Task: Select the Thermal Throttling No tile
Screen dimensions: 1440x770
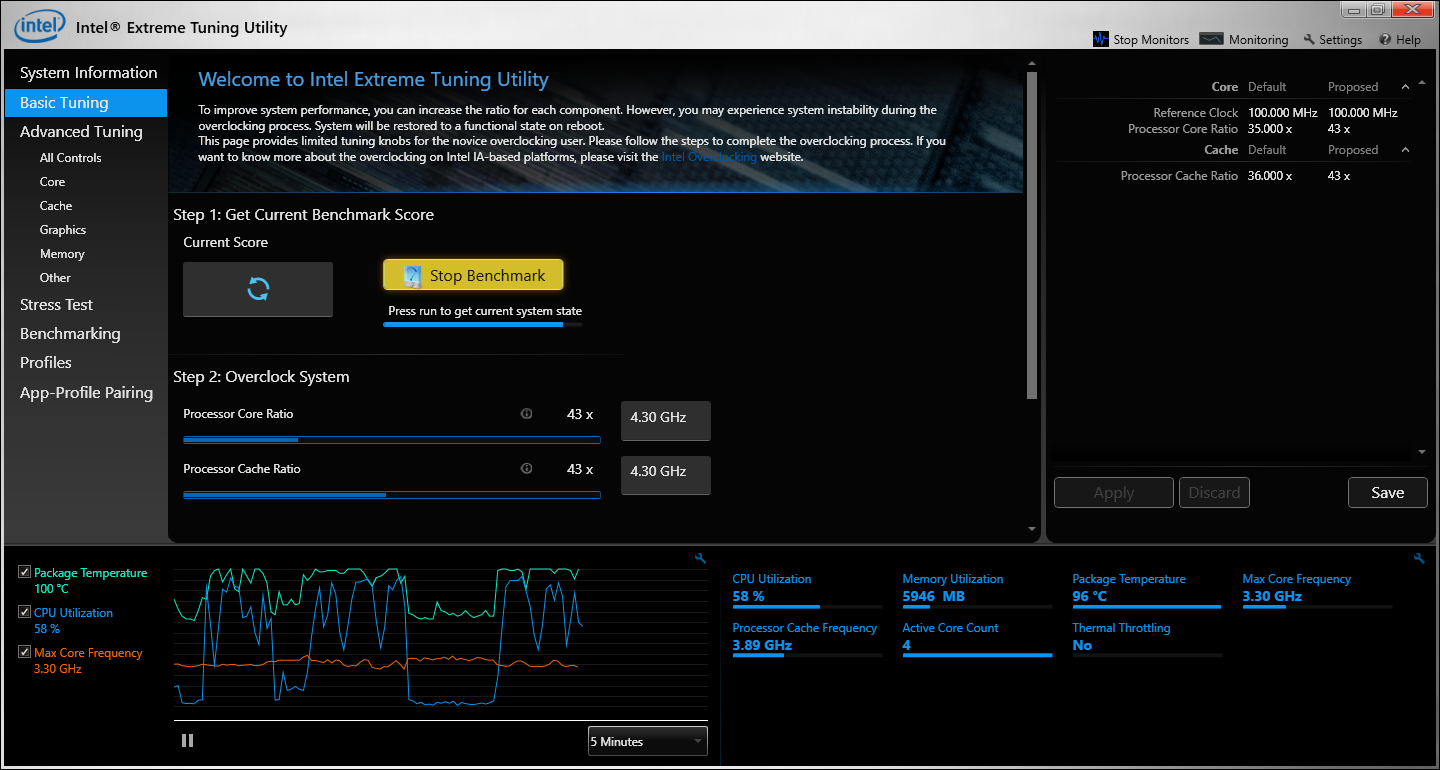Action: coord(1147,642)
